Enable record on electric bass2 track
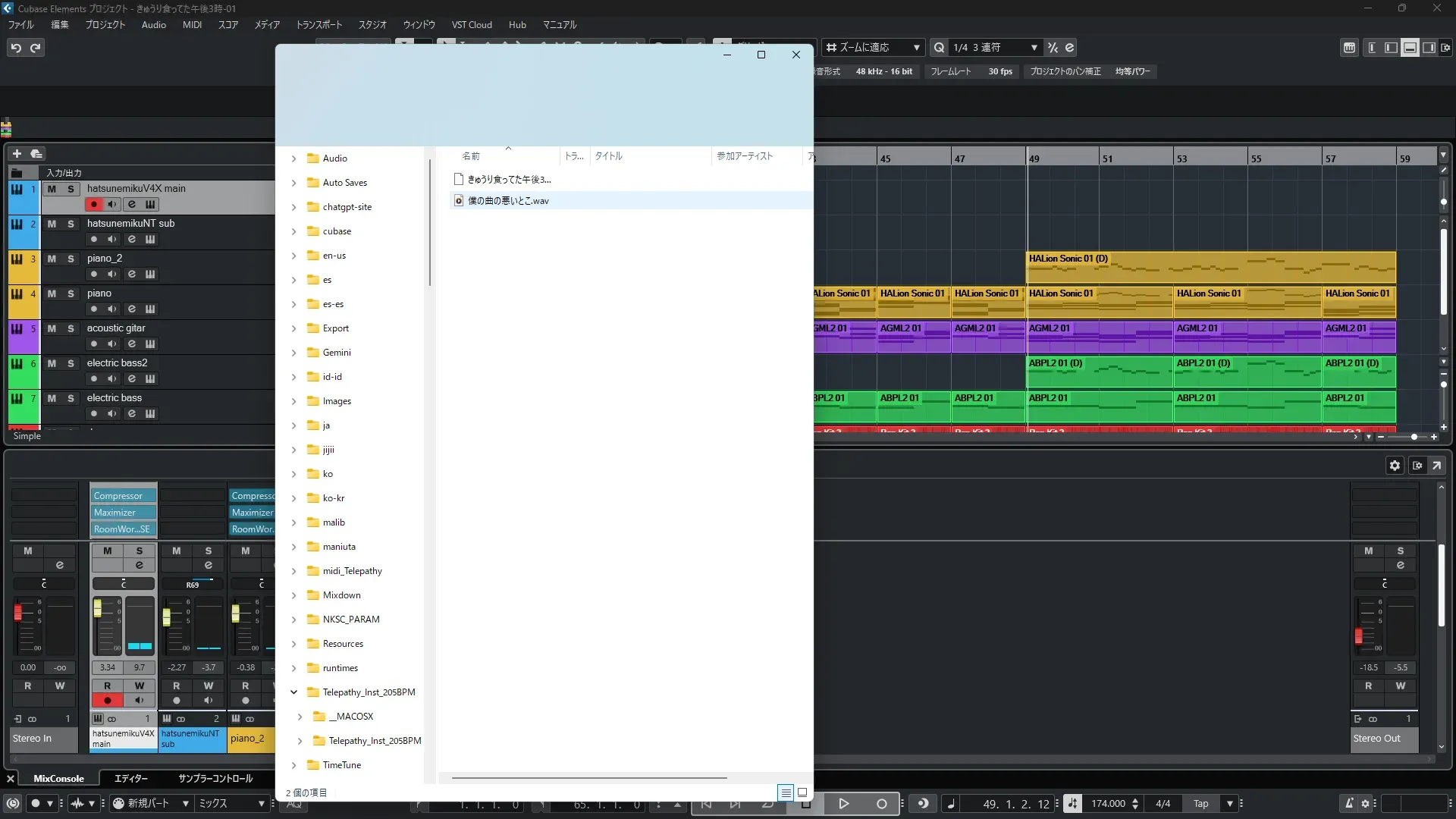This screenshot has height=819, width=1456. [x=94, y=378]
